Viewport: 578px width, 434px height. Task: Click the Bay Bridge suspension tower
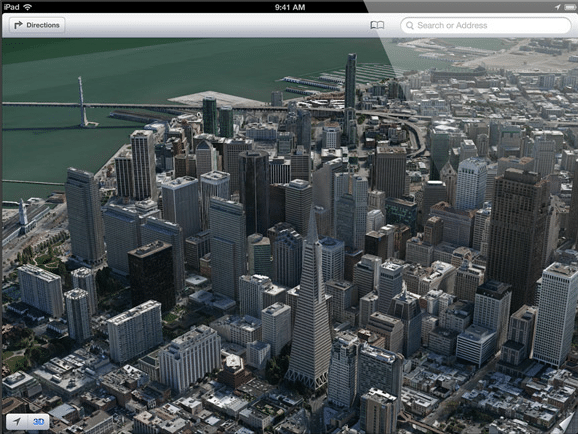tap(83, 102)
